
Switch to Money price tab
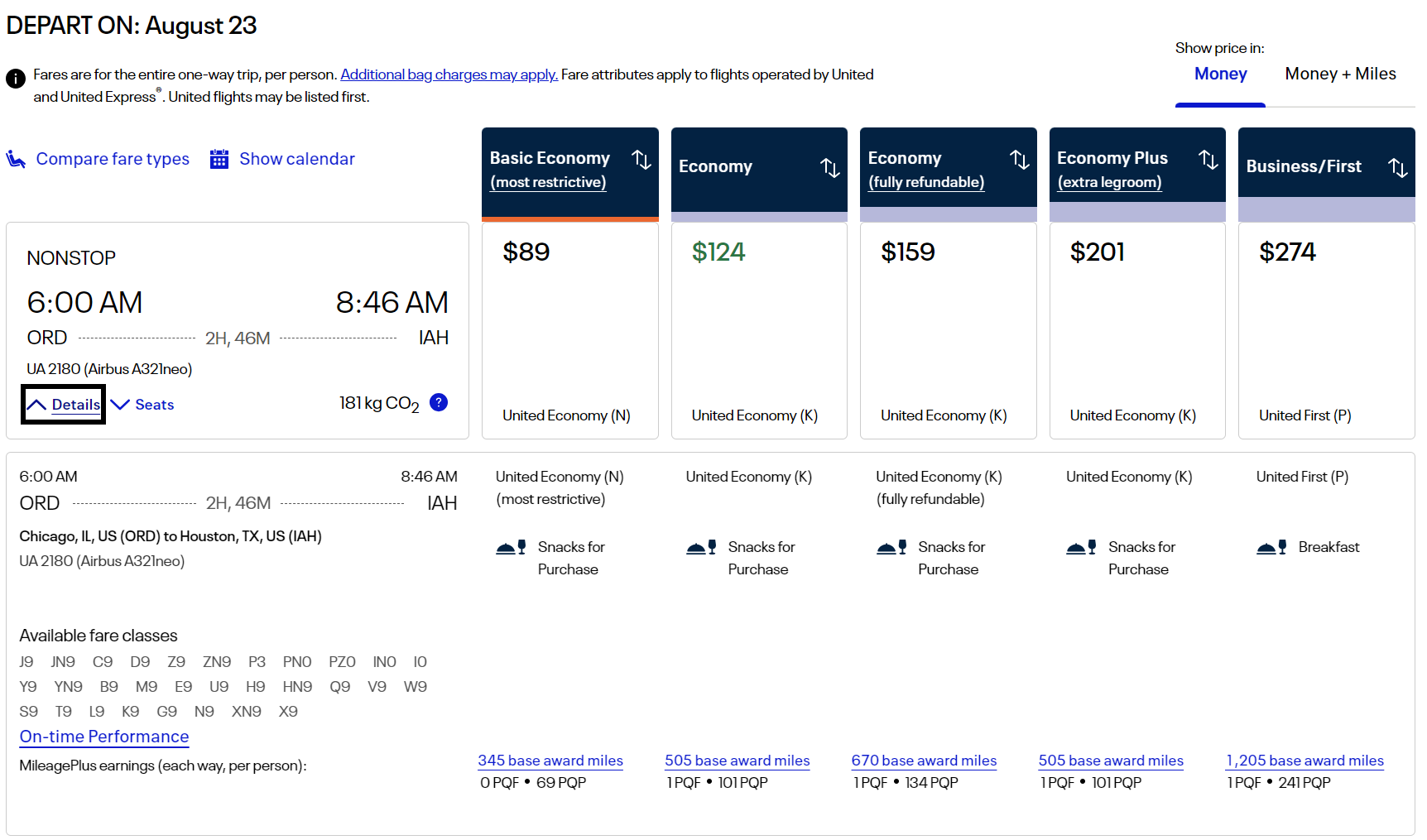click(x=1221, y=74)
